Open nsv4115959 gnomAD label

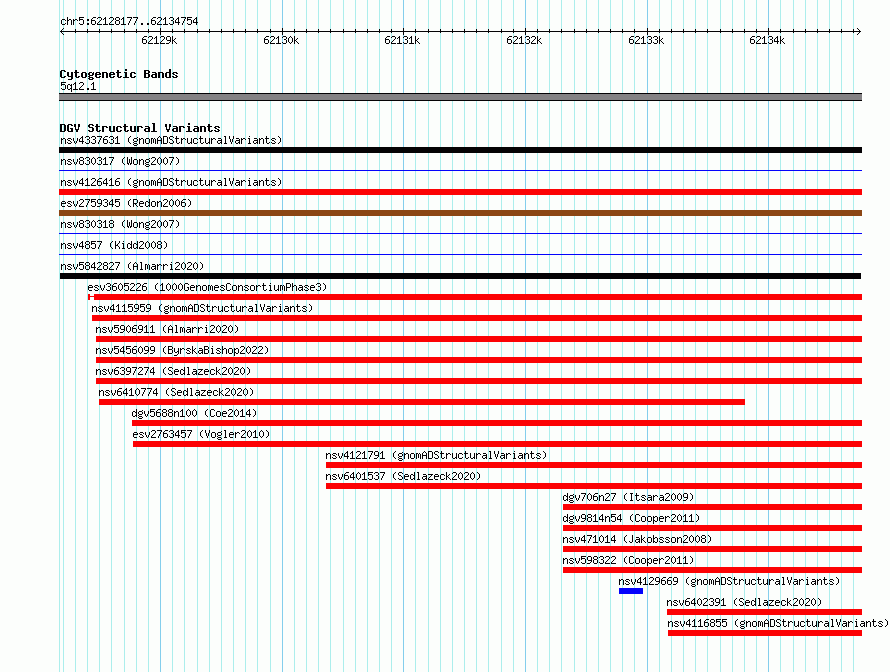pos(202,308)
